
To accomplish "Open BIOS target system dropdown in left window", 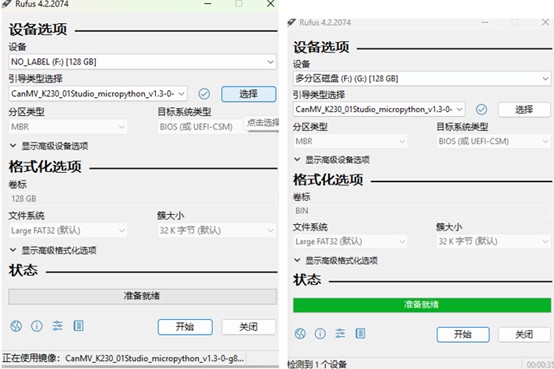I will tap(201, 127).
